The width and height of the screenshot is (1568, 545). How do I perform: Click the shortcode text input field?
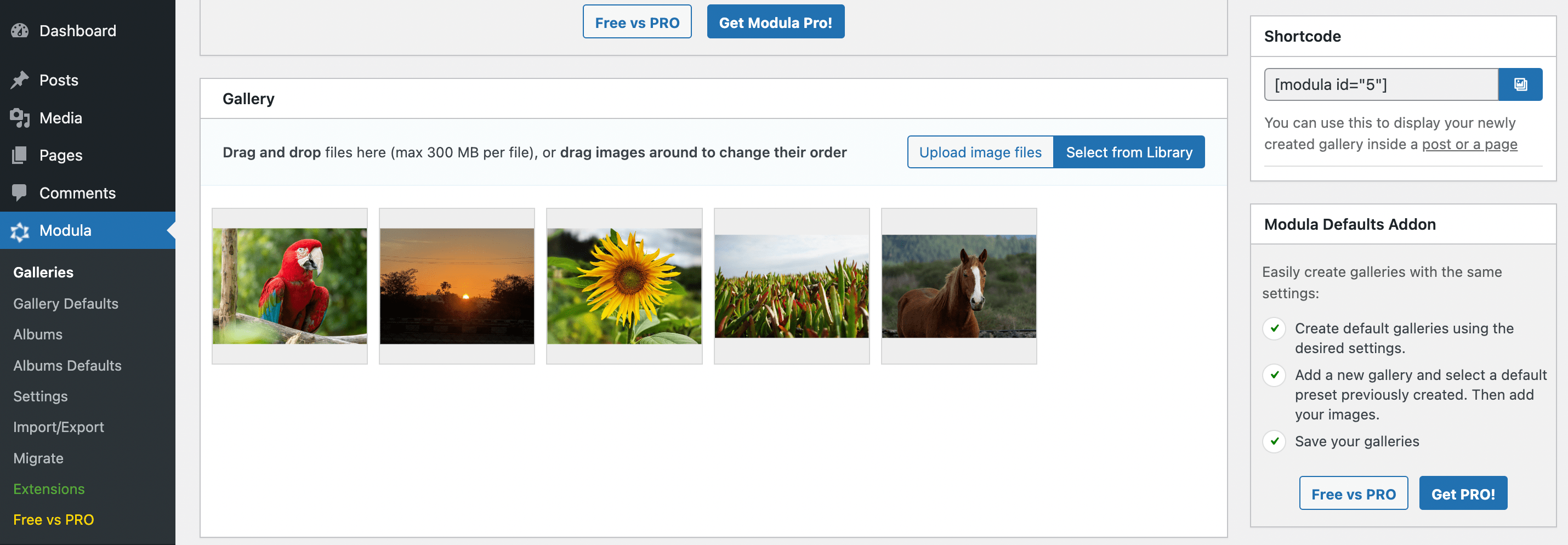[1380, 84]
